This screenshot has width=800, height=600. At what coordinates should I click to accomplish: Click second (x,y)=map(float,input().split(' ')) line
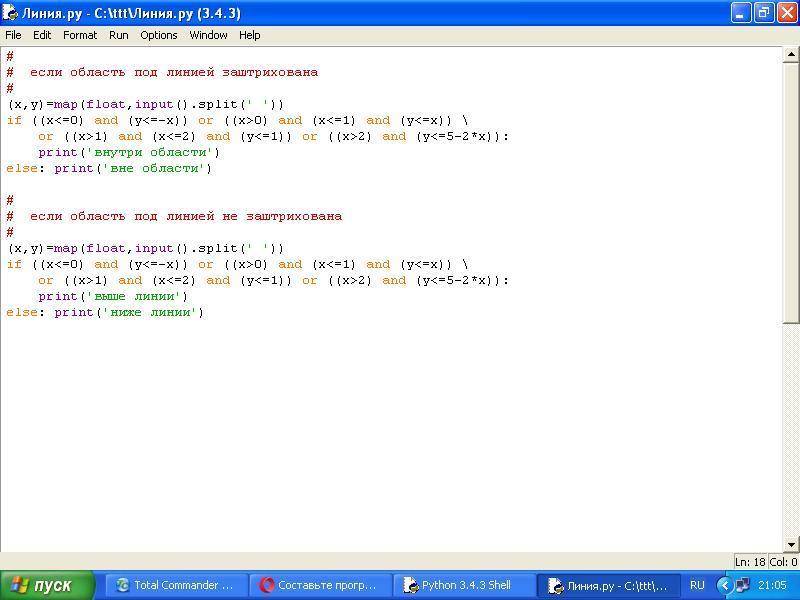145,248
